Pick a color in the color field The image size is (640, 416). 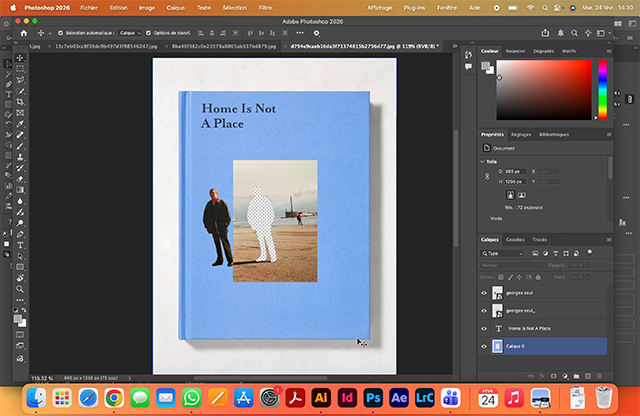(544, 90)
